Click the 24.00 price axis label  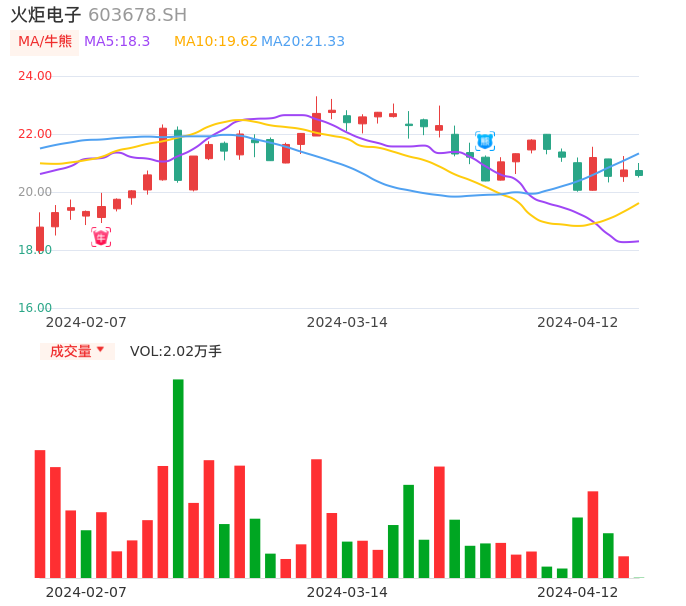pyautogui.click(x=35, y=76)
